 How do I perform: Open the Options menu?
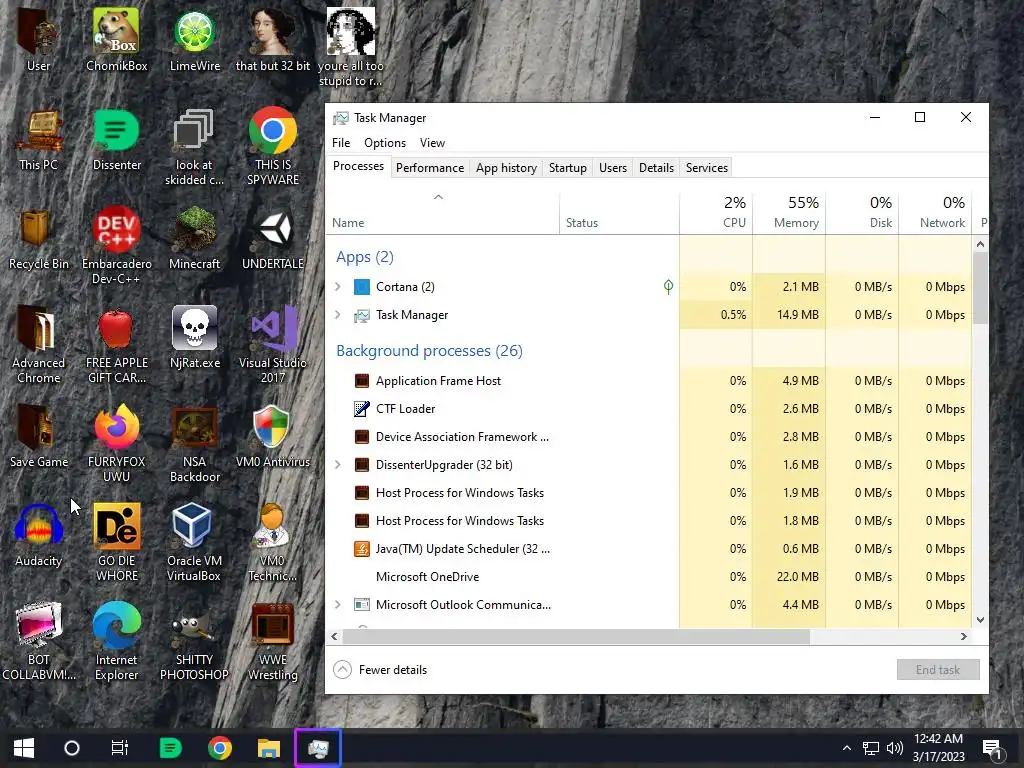tap(385, 143)
